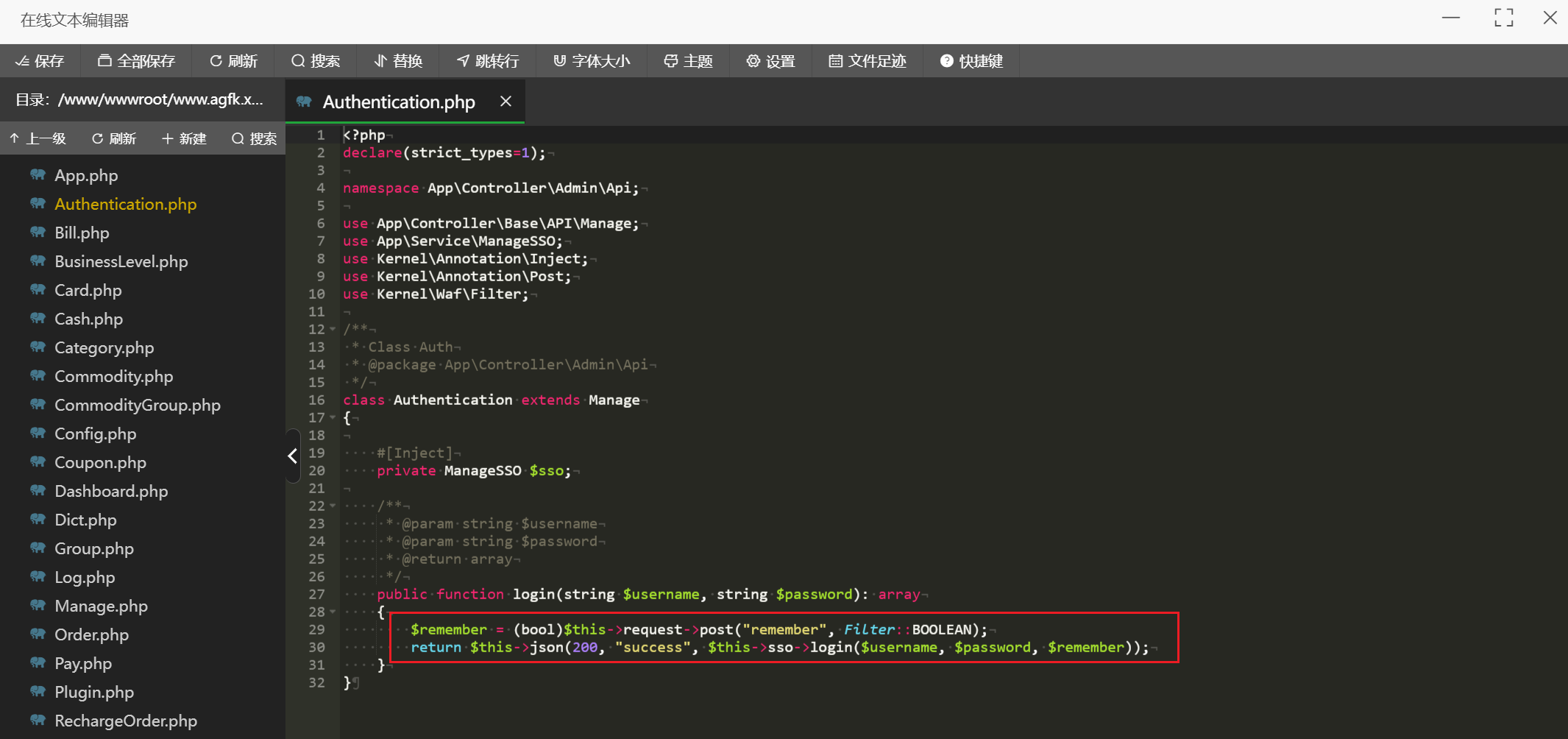Open File History (文件足迹)
1568x739 pixels.
point(867,61)
